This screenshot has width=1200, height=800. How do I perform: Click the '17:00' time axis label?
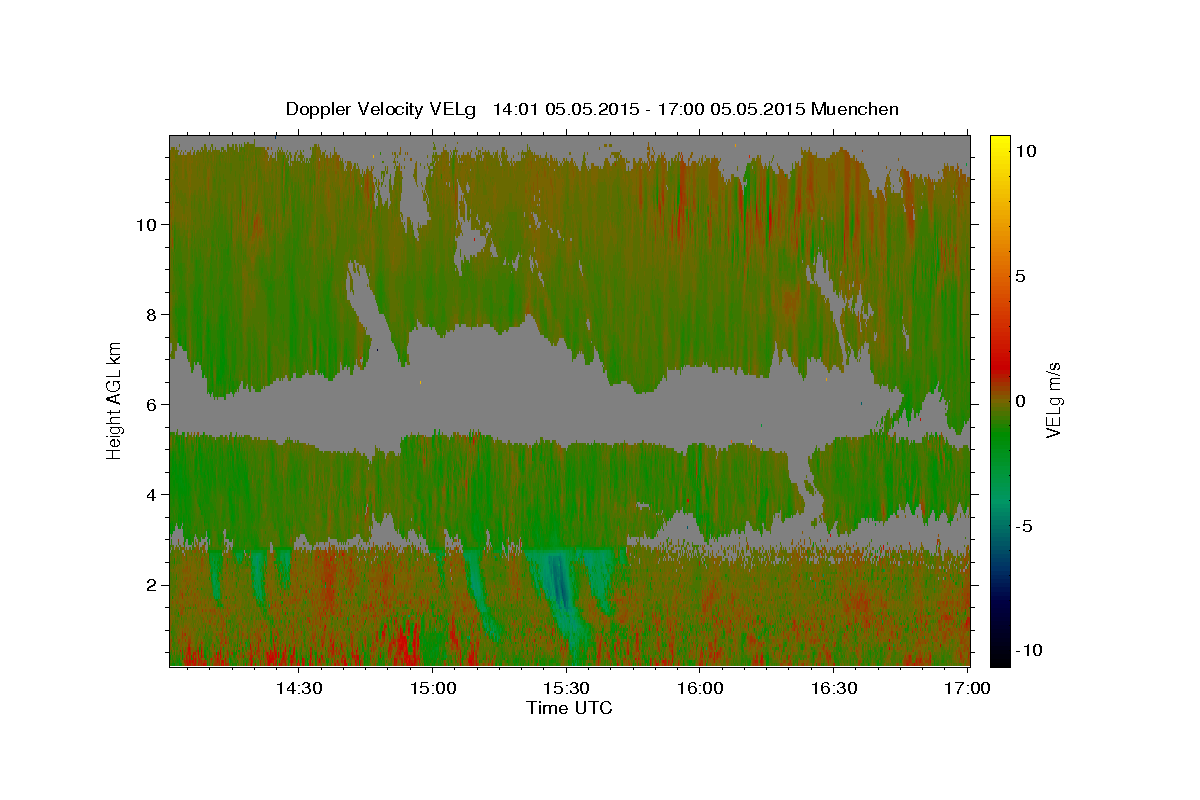coord(968,688)
